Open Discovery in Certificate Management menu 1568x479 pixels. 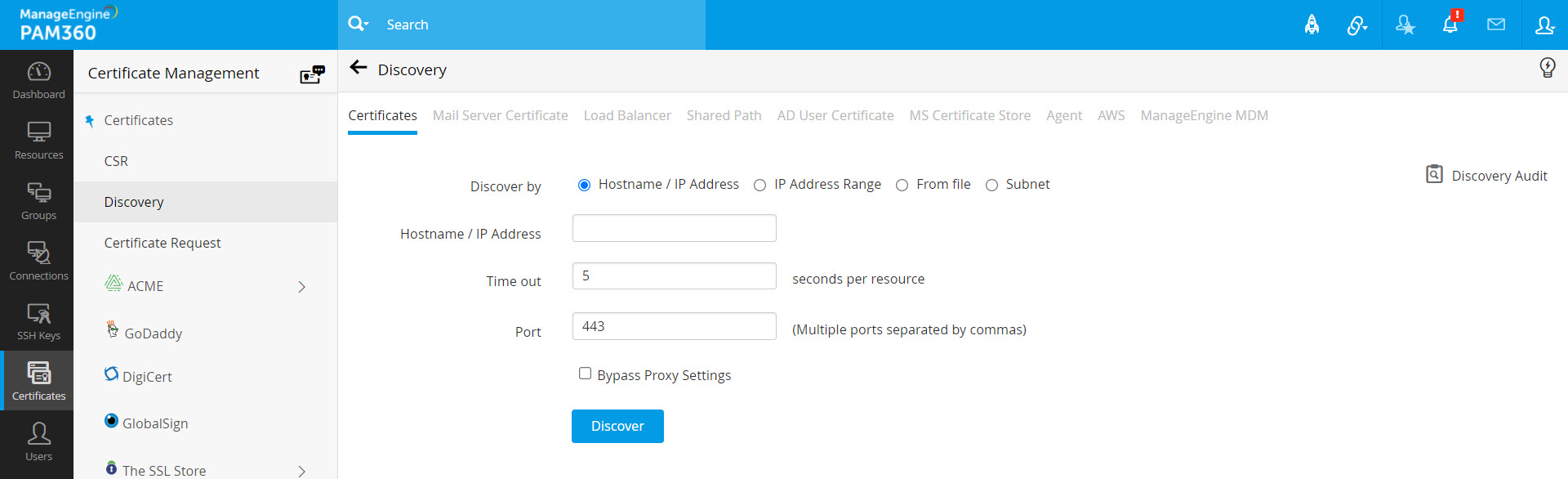click(205, 202)
